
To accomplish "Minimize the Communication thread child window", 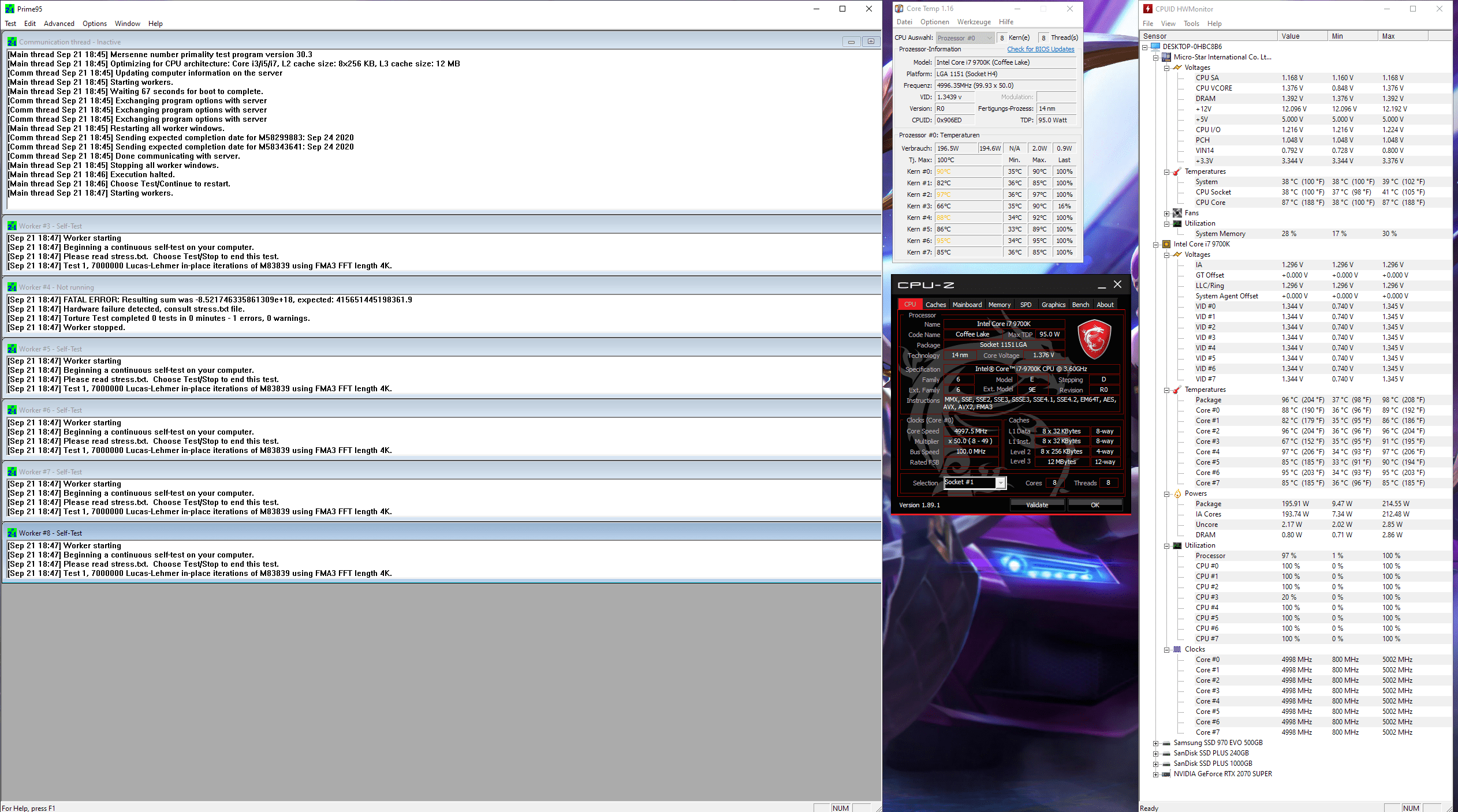I will click(x=851, y=42).
